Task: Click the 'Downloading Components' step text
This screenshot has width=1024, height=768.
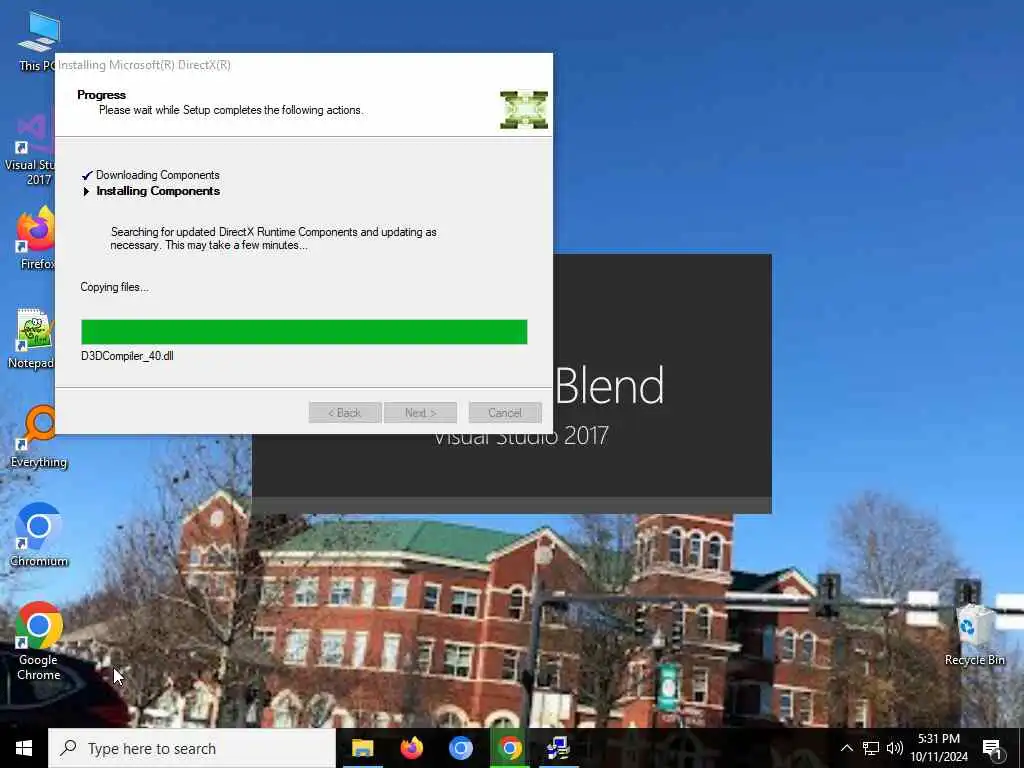Action: click(157, 175)
